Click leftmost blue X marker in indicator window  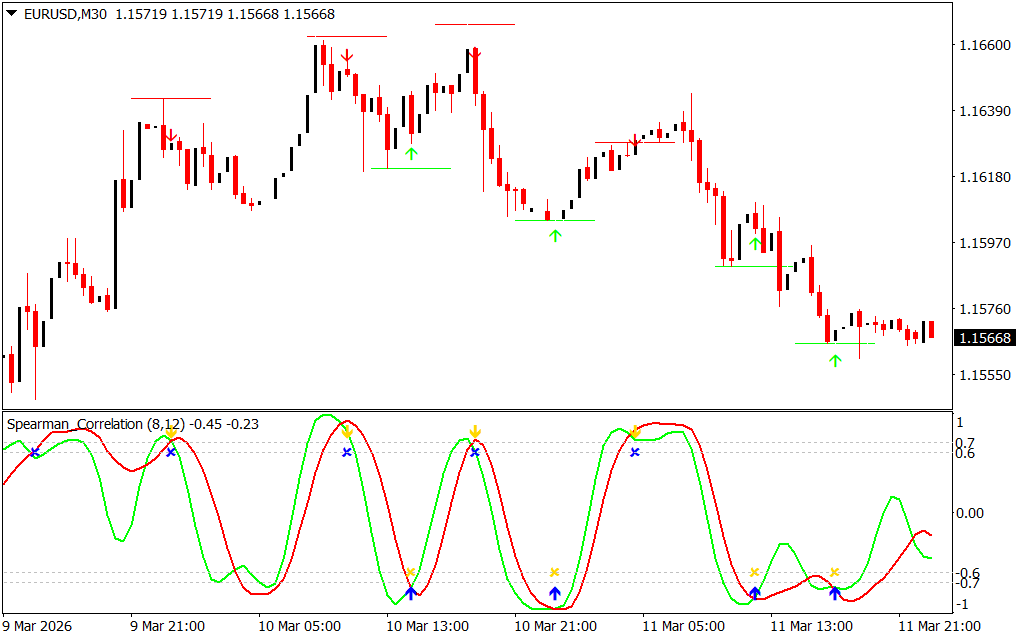click(34, 453)
